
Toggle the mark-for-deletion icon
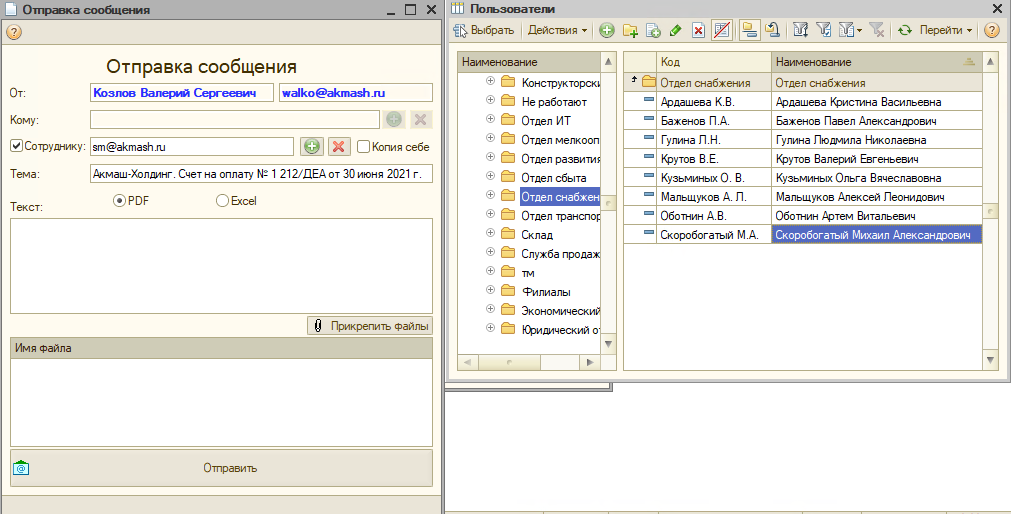coord(721,30)
